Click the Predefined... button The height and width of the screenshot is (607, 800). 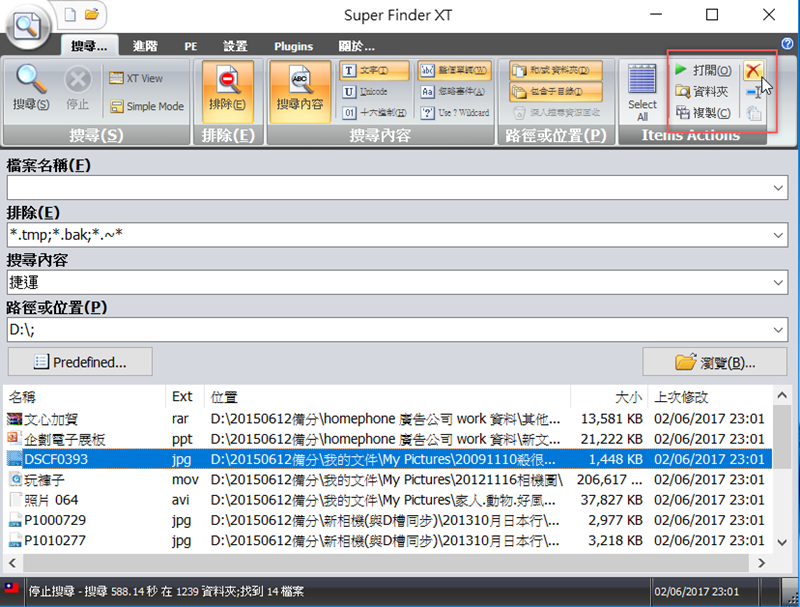coord(80,362)
